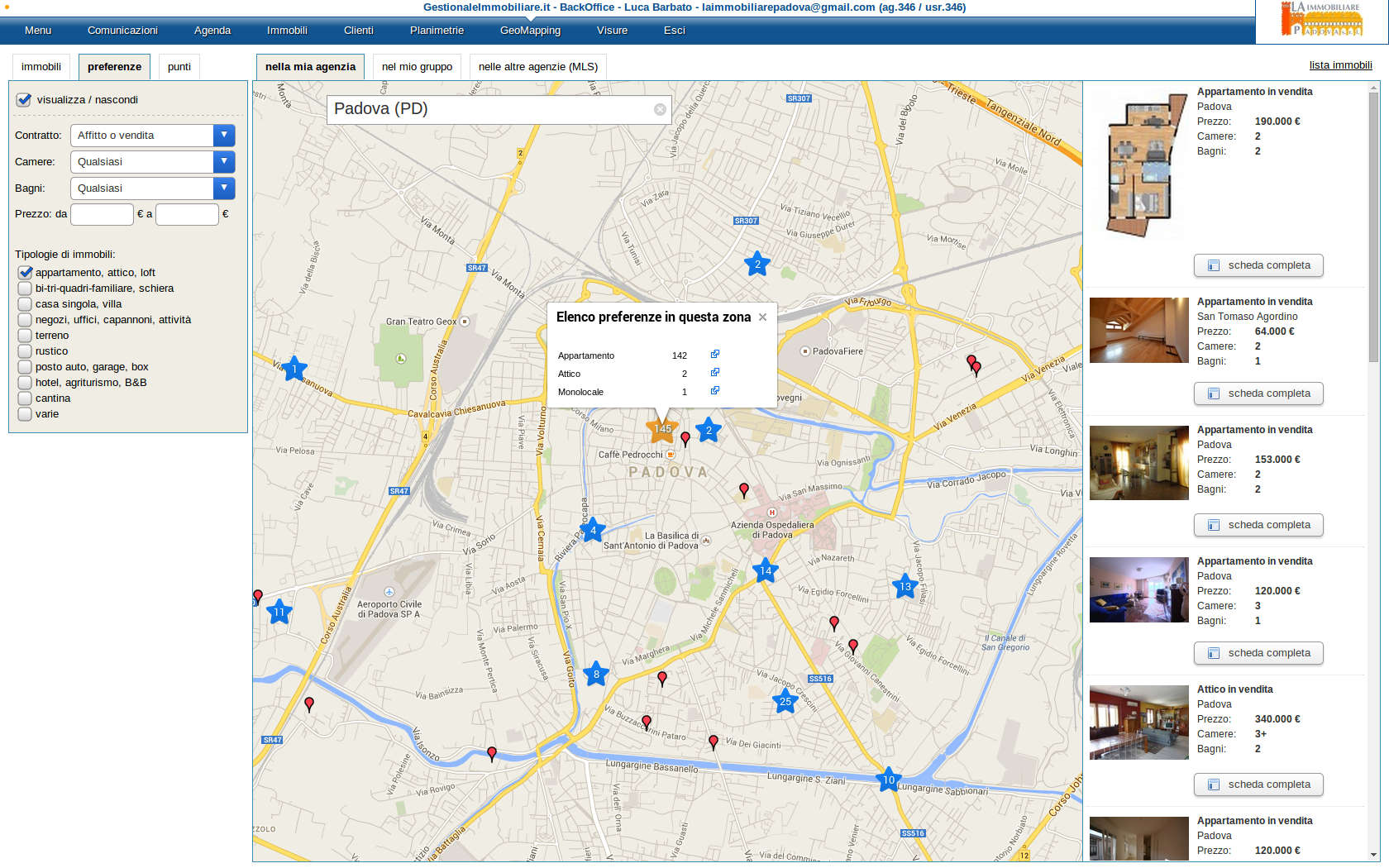Open the GeoMapping menu
The width and height of the screenshot is (1389, 868).
[530, 31]
